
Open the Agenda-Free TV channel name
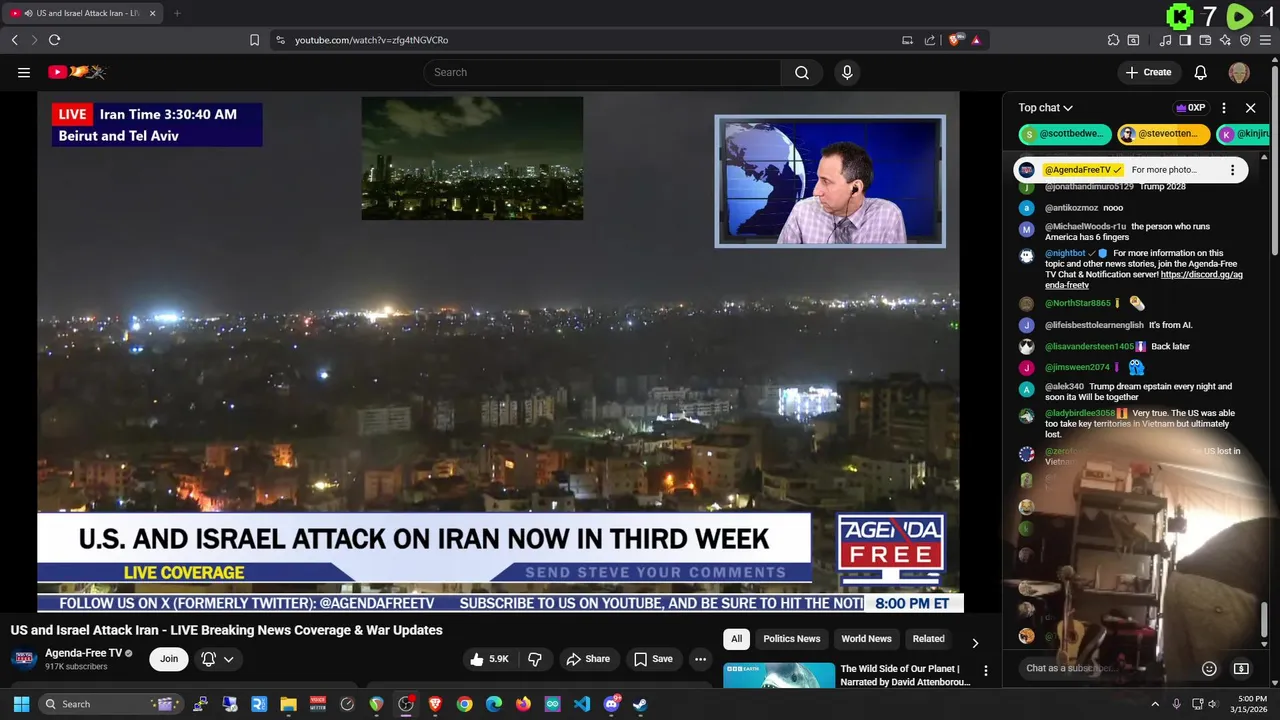click(x=83, y=653)
